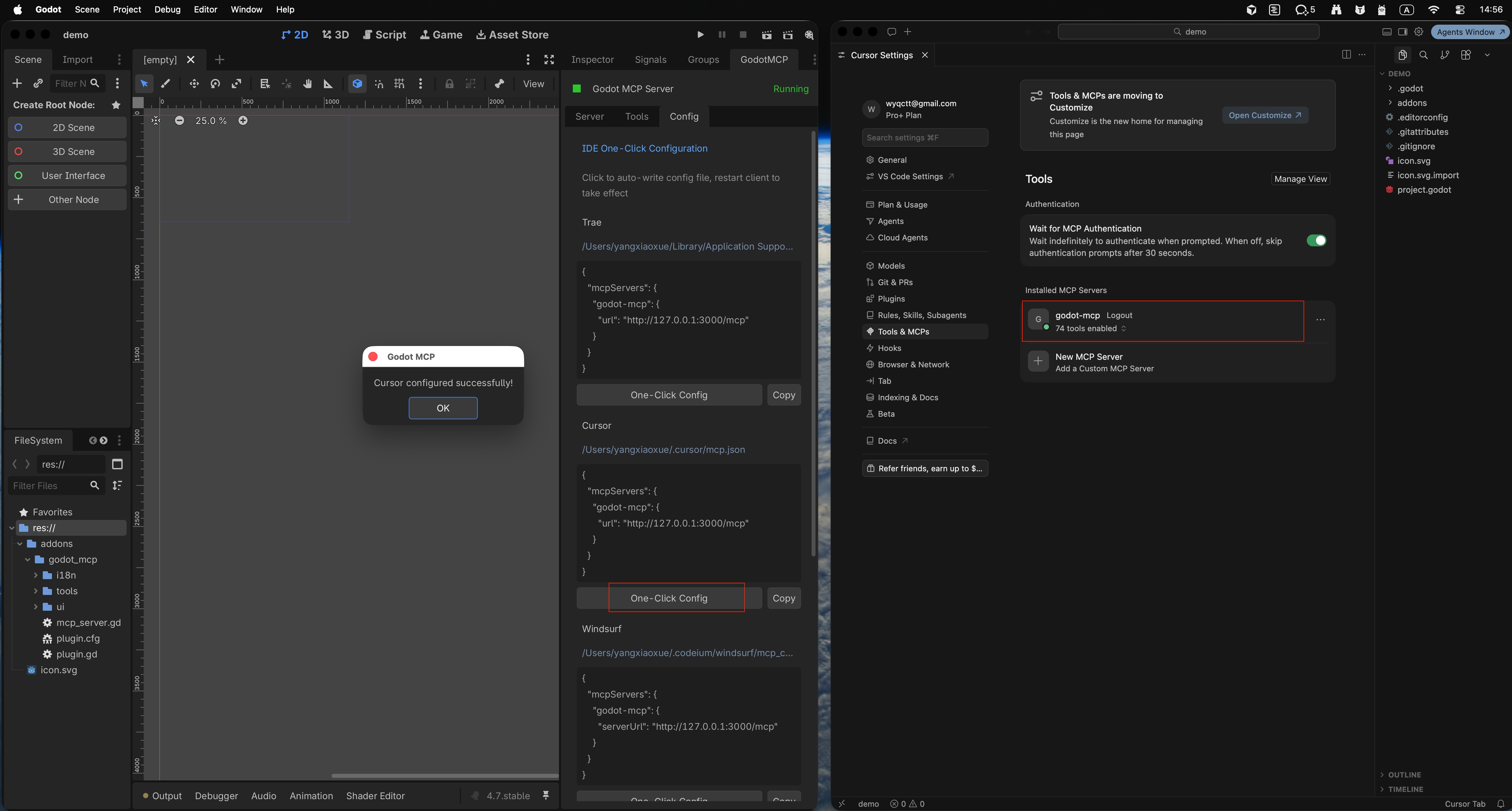Expand the .godot folder in Cursor explorer
Screen dimensions: 1512x811
pos(1391,88)
